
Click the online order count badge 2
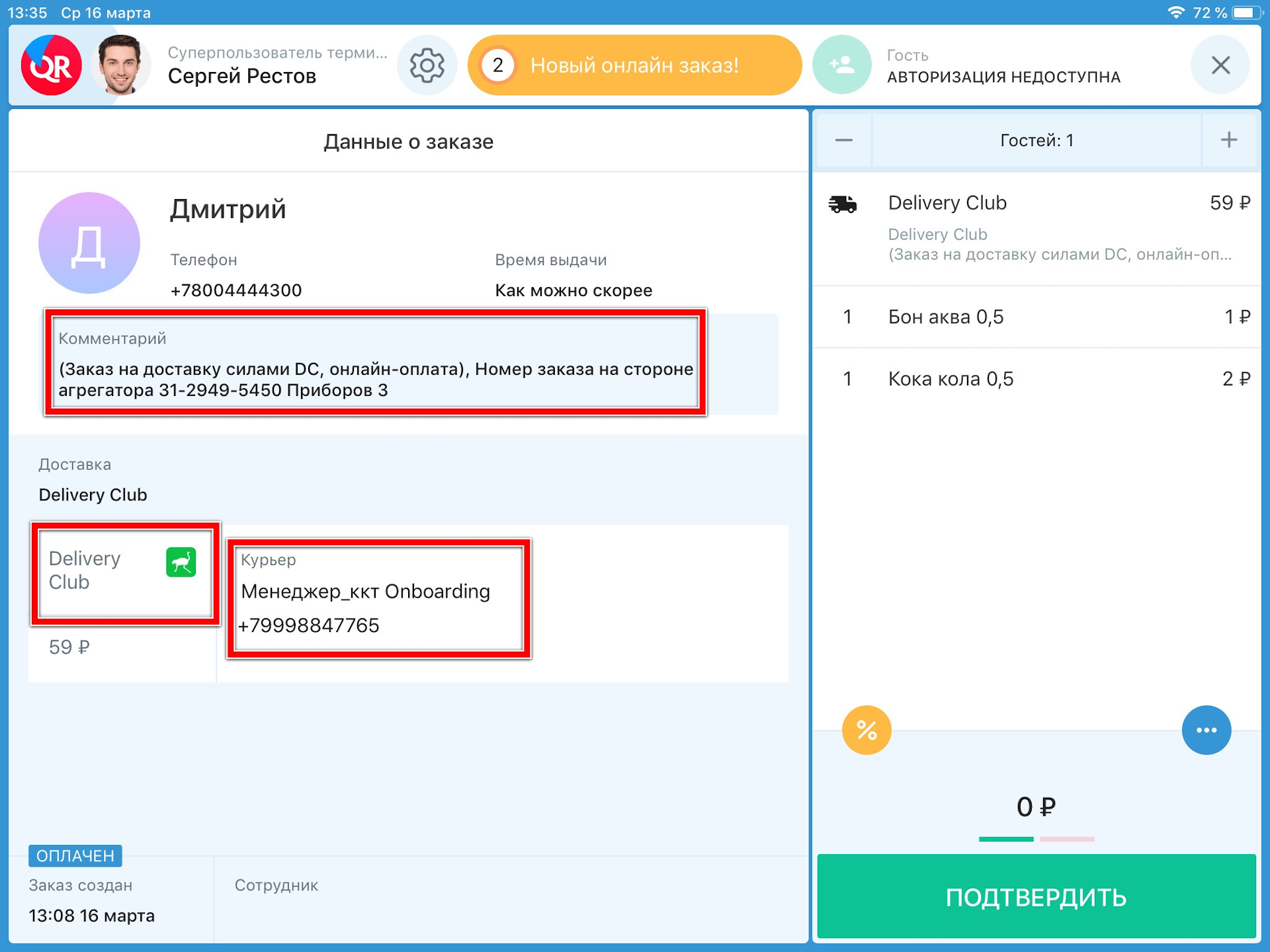coord(497,65)
